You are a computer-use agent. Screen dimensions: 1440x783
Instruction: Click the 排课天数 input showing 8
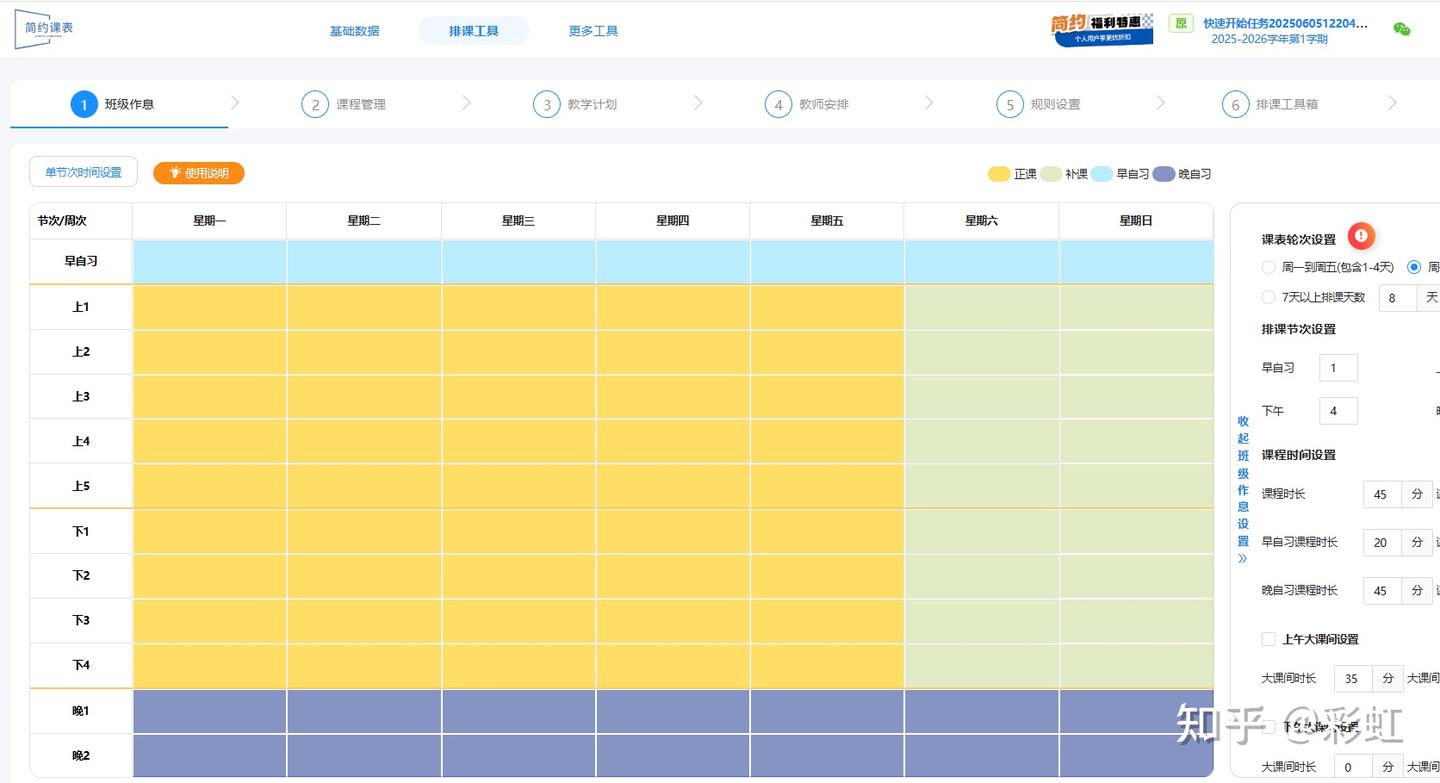coord(1398,298)
